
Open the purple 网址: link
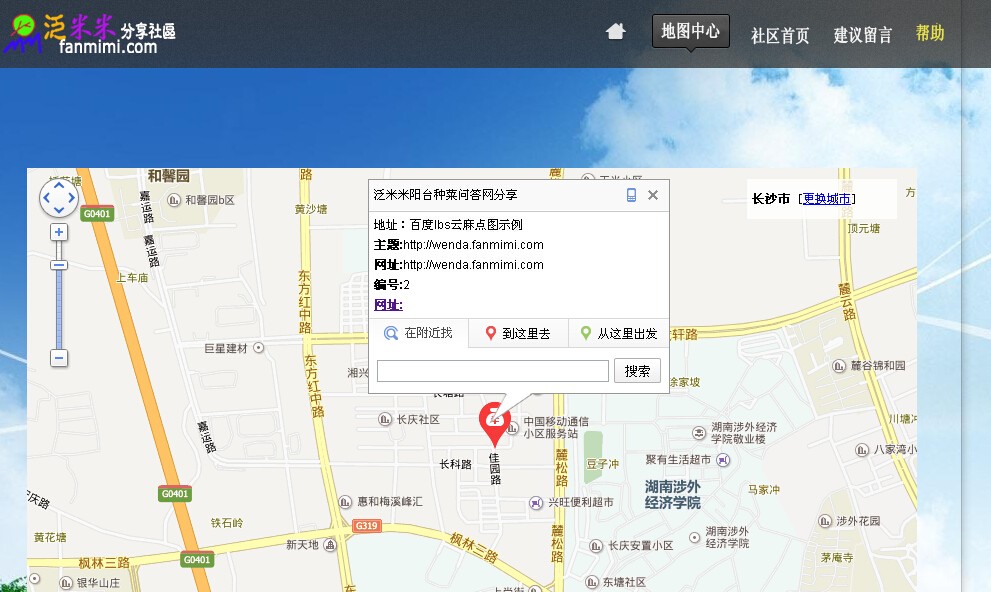(388, 305)
